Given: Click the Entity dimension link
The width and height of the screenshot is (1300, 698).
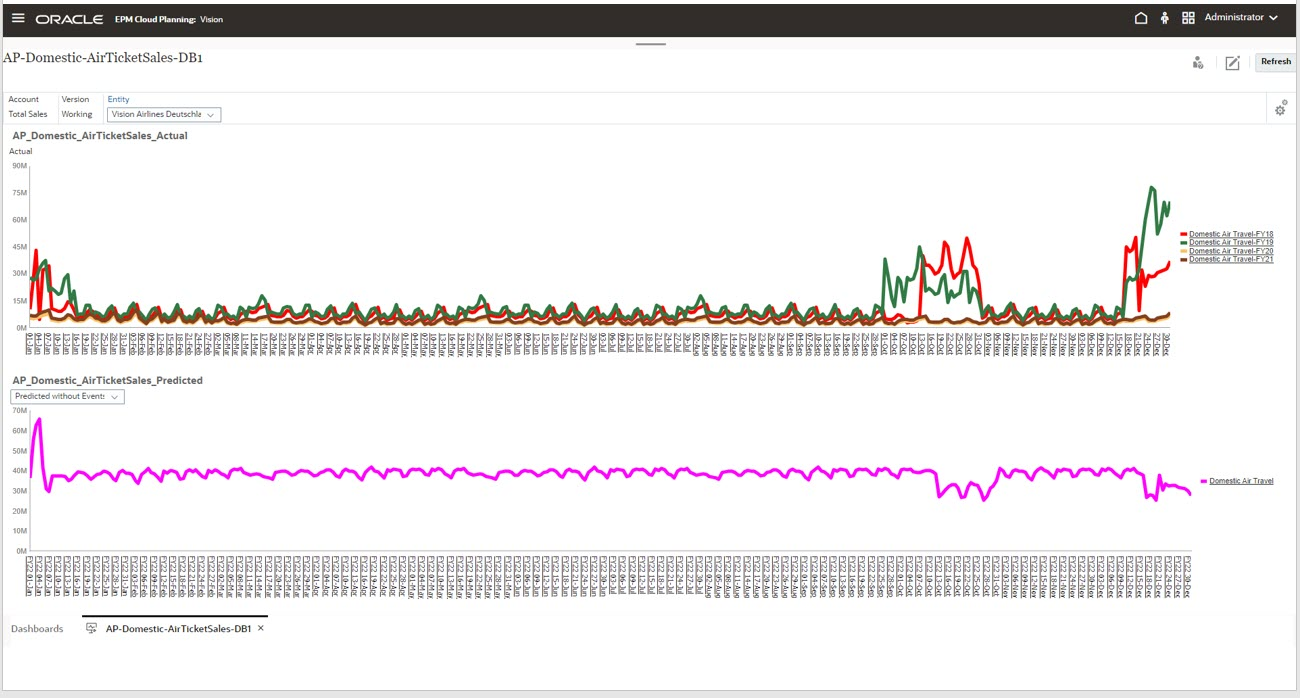Looking at the screenshot, I should [x=118, y=99].
